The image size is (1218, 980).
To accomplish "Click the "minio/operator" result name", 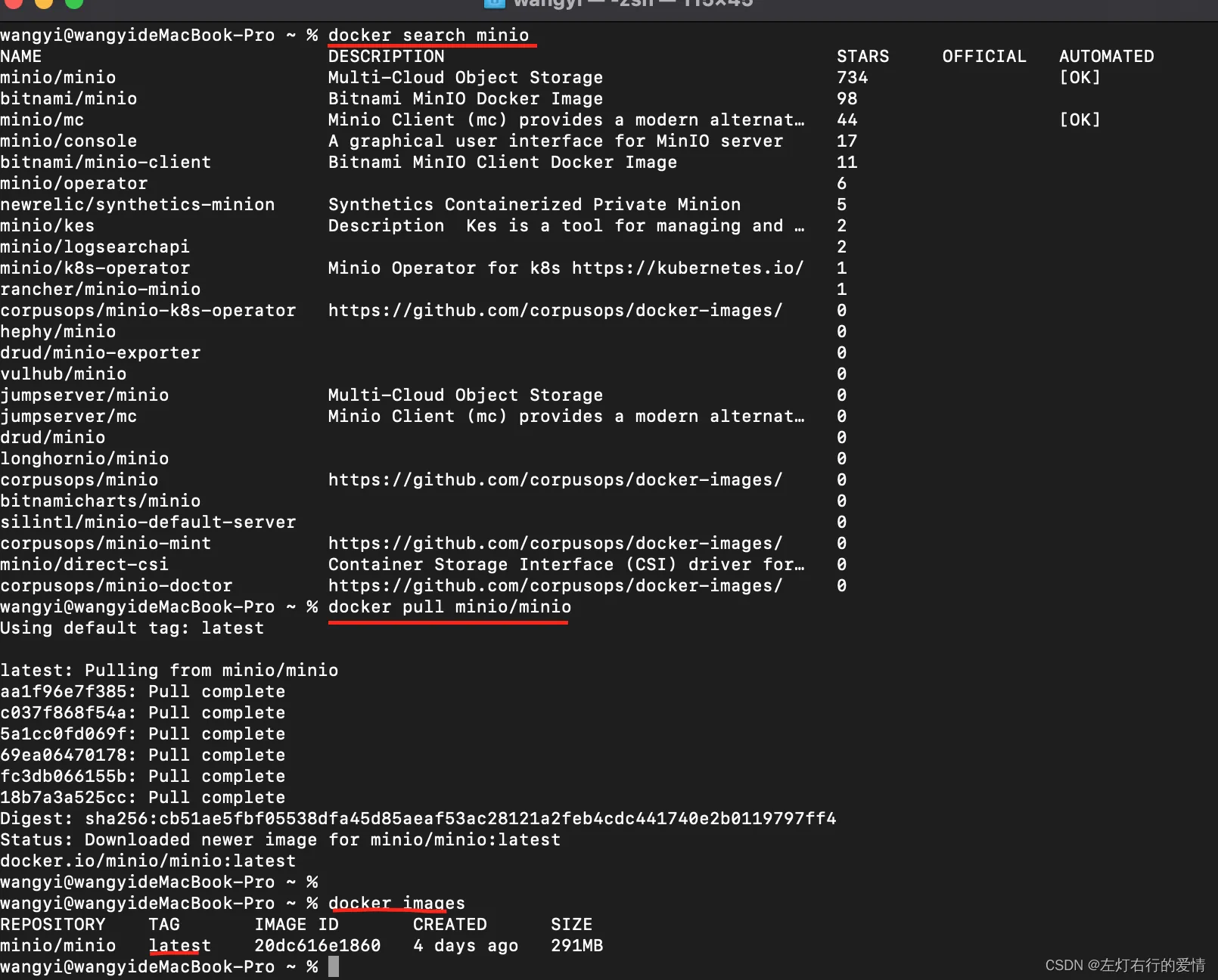I will click(74, 183).
